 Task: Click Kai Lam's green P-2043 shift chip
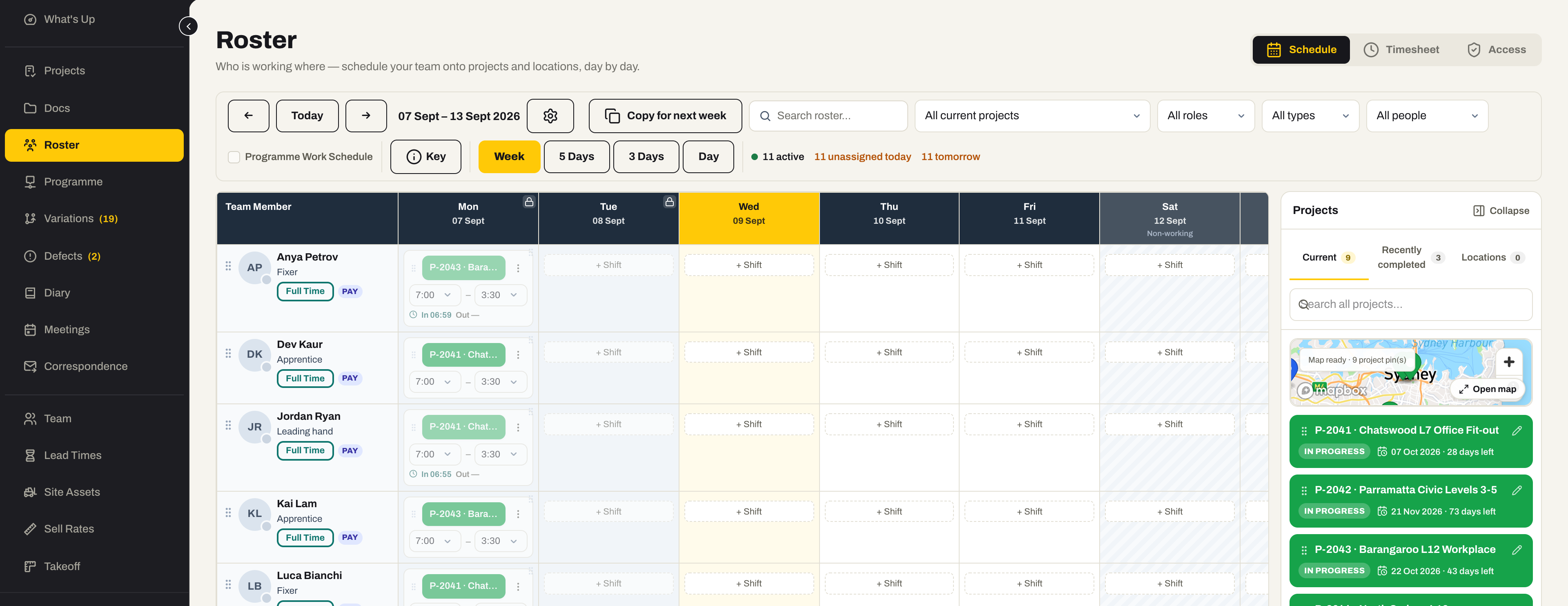tap(463, 514)
